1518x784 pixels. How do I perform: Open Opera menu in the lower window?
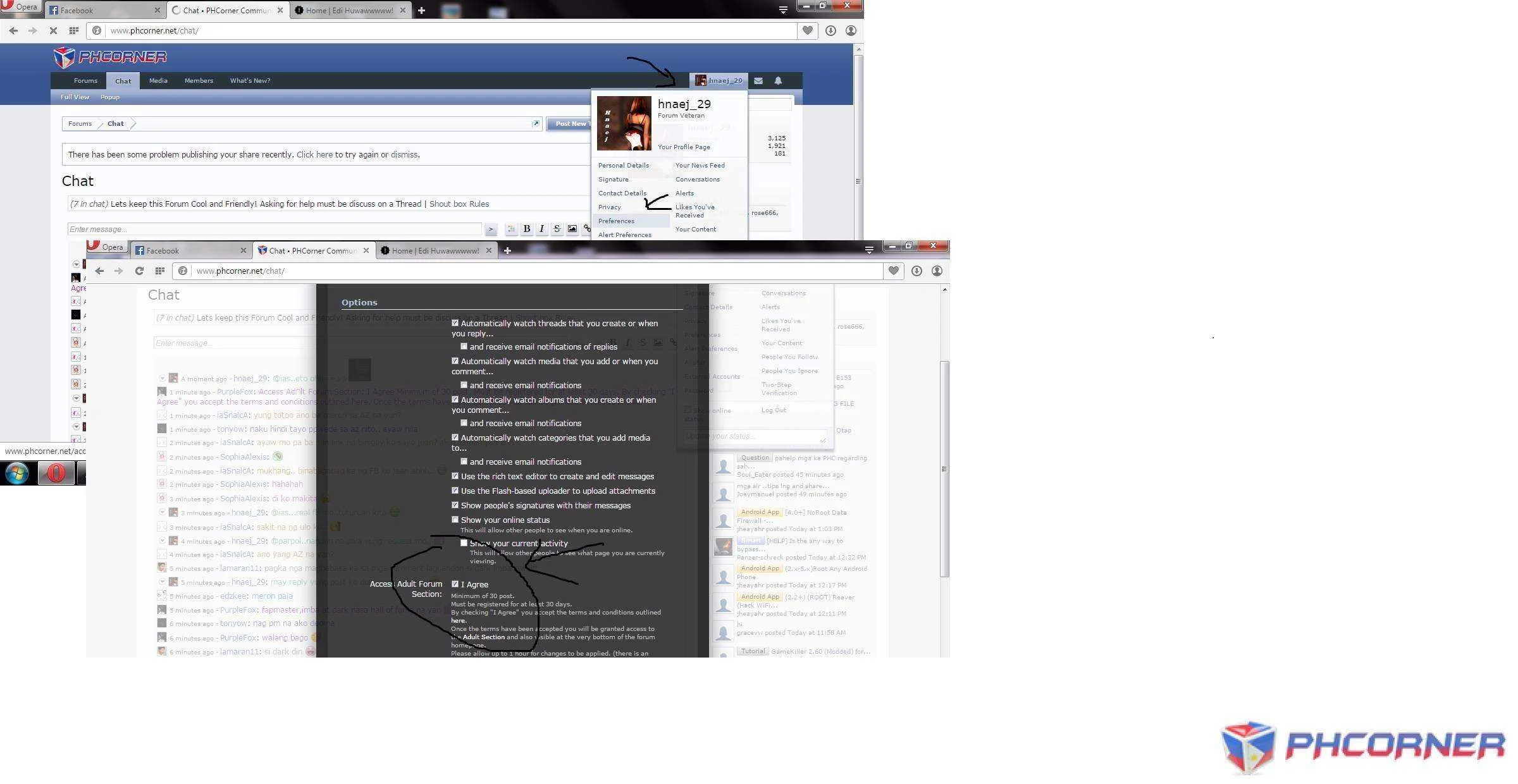(x=106, y=247)
